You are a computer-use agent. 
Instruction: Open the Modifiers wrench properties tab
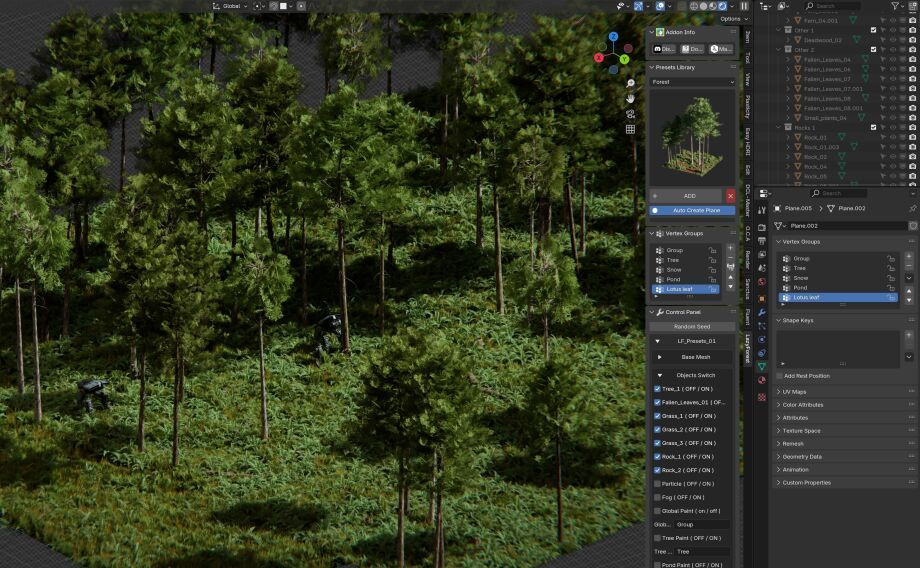point(761,312)
